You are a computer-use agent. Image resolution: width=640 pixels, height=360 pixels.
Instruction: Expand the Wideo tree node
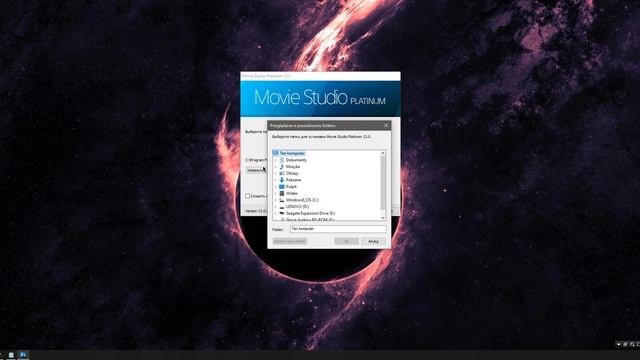point(276,193)
